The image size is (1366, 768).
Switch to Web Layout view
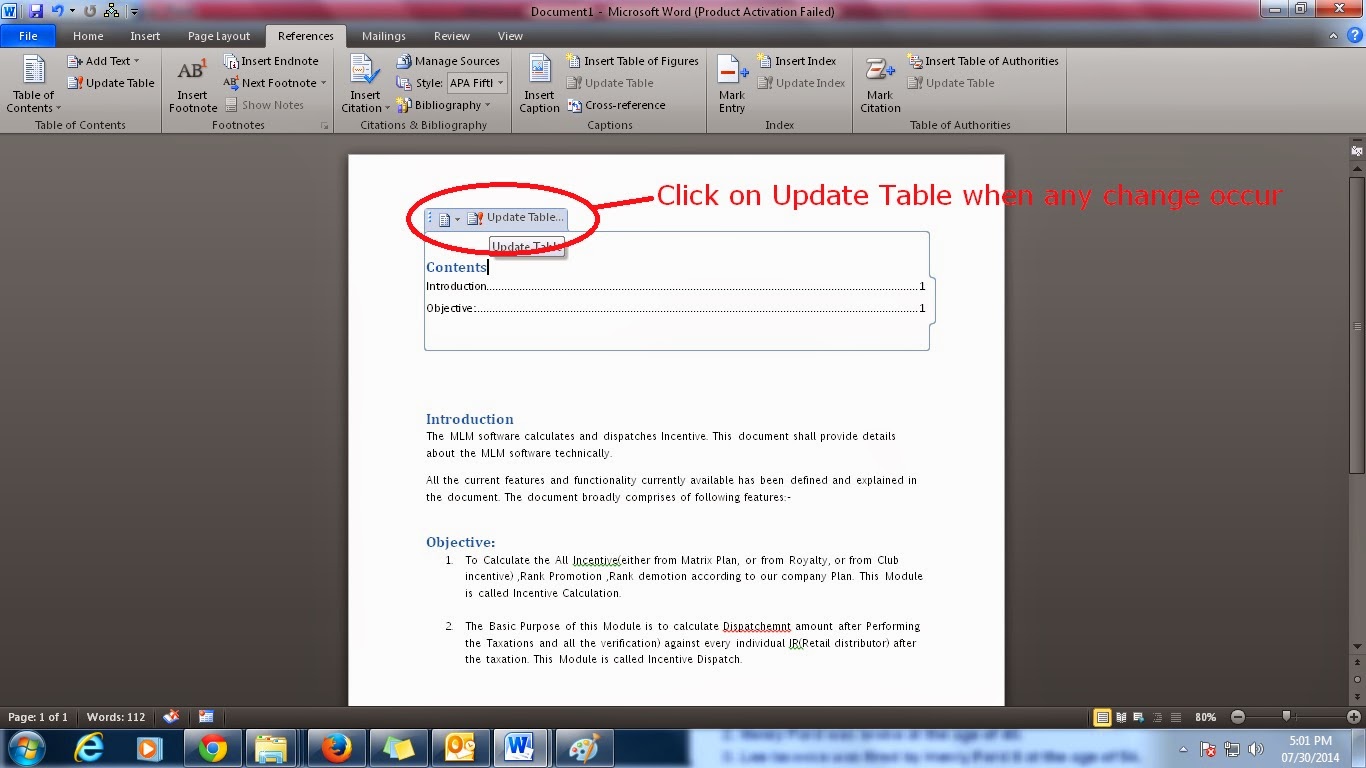[x=1139, y=717]
